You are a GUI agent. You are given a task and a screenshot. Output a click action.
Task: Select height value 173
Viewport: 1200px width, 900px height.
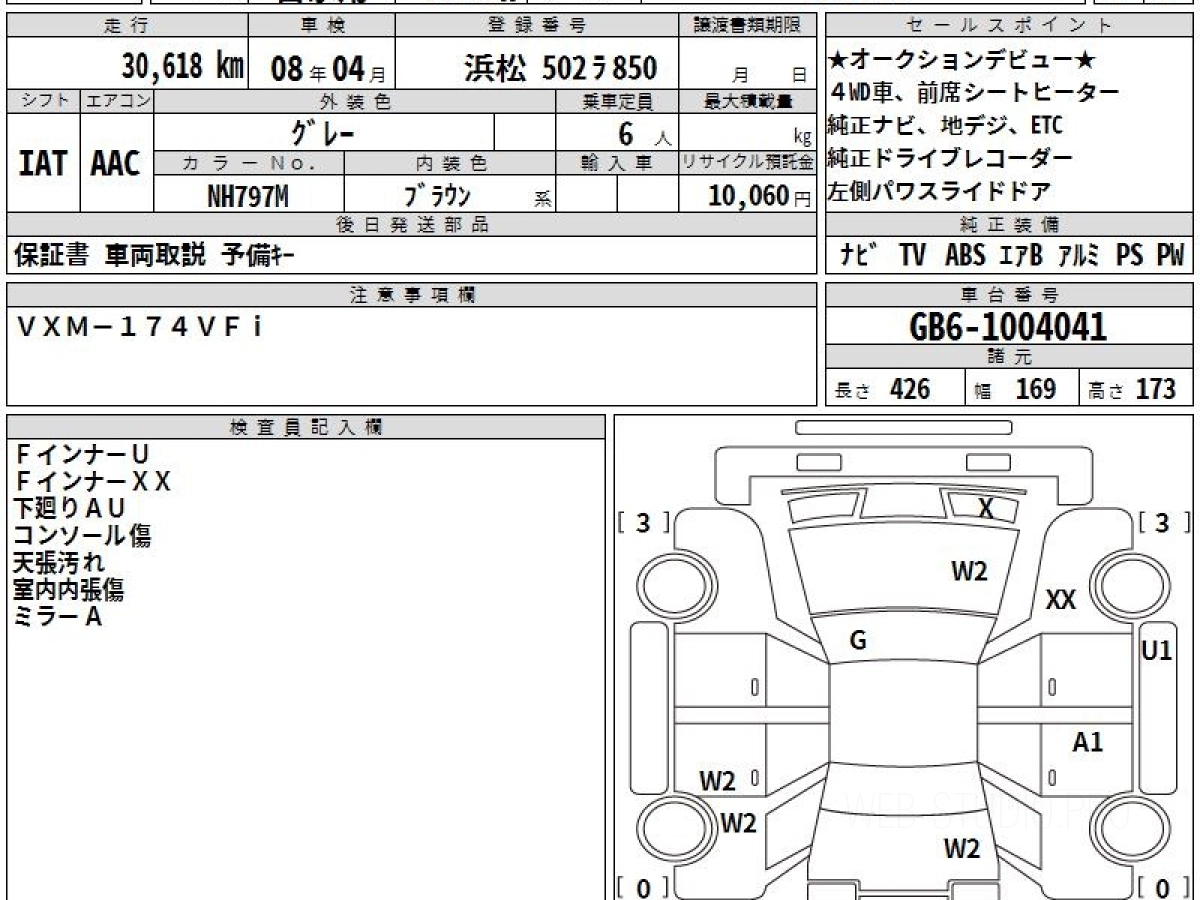[1156, 389]
